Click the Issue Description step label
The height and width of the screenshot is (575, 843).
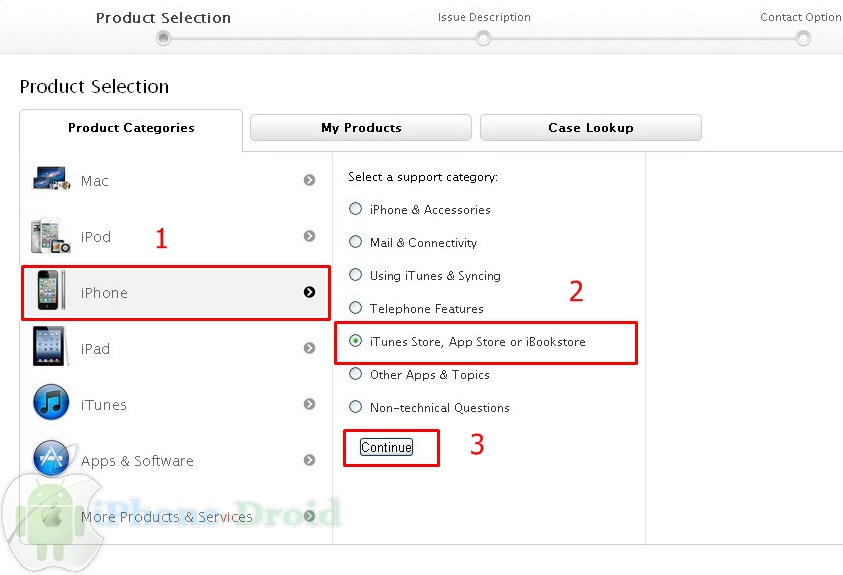tap(484, 17)
